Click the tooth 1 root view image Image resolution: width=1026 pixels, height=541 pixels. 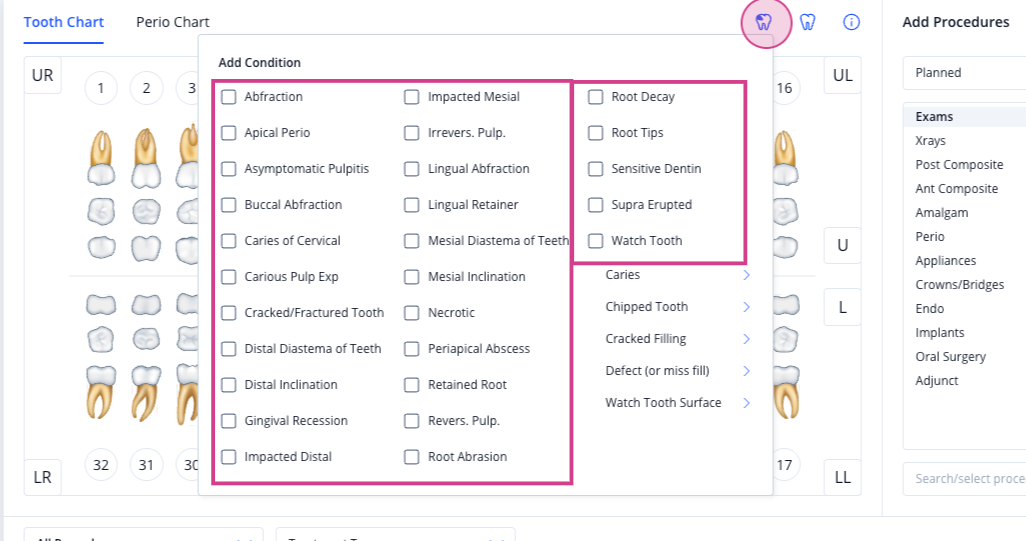coord(101,158)
